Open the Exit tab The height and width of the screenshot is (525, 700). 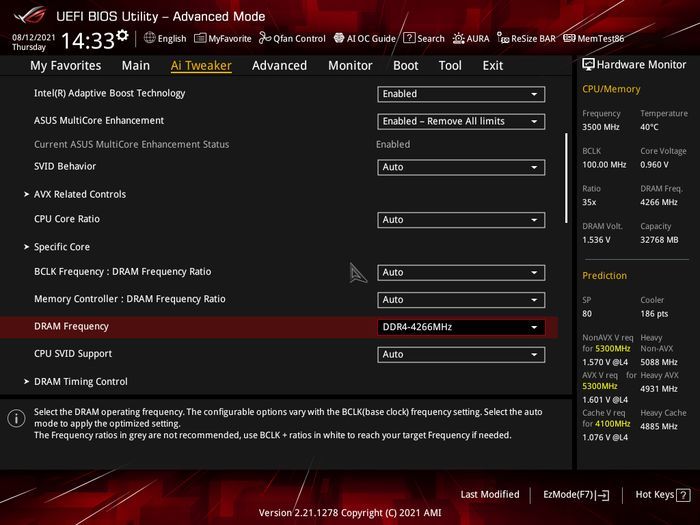pos(492,66)
